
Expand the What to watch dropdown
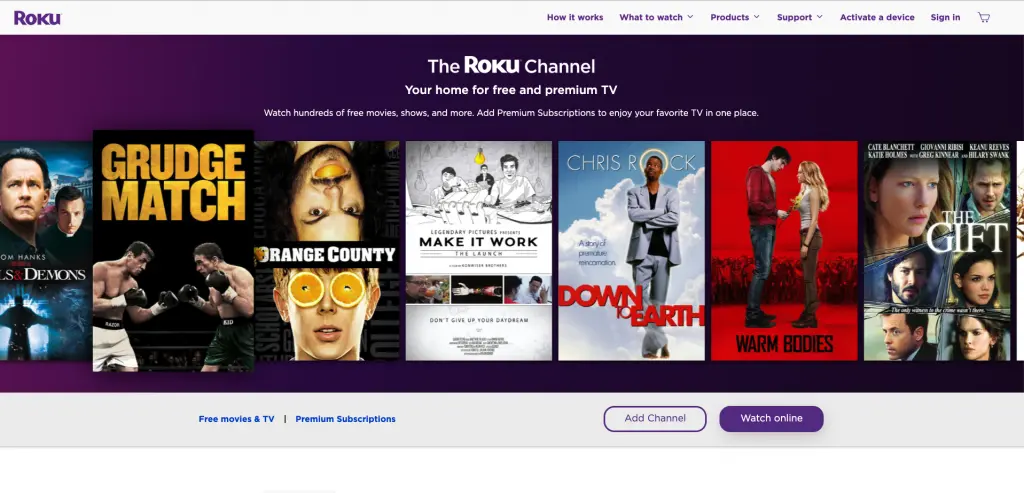click(656, 18)
